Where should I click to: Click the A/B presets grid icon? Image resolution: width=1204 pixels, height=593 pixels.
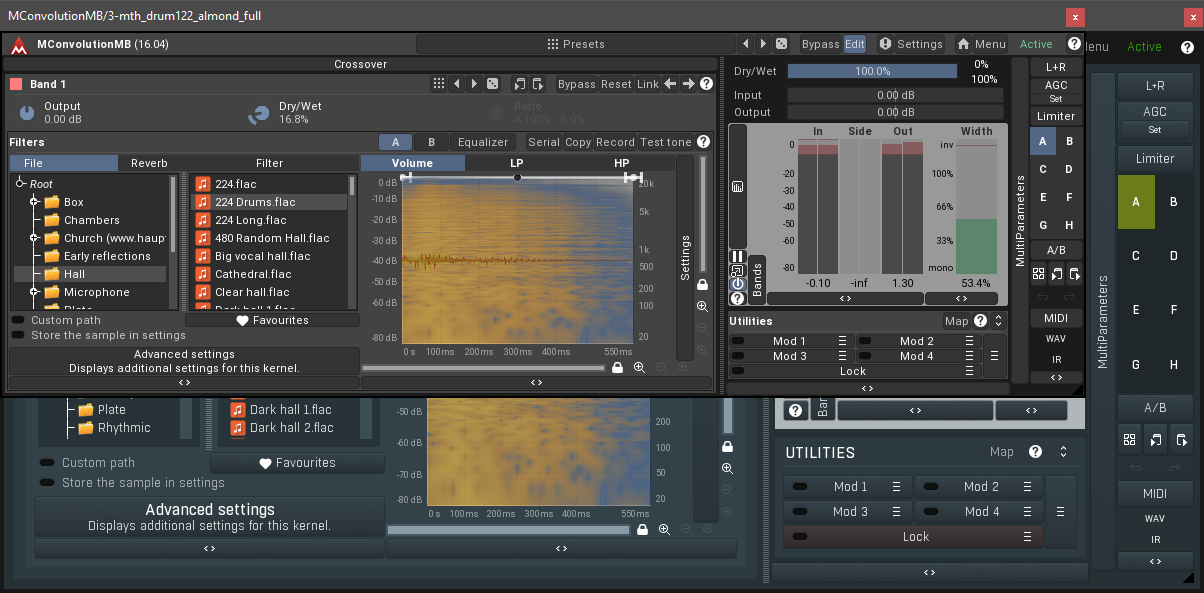point(1038,273)
